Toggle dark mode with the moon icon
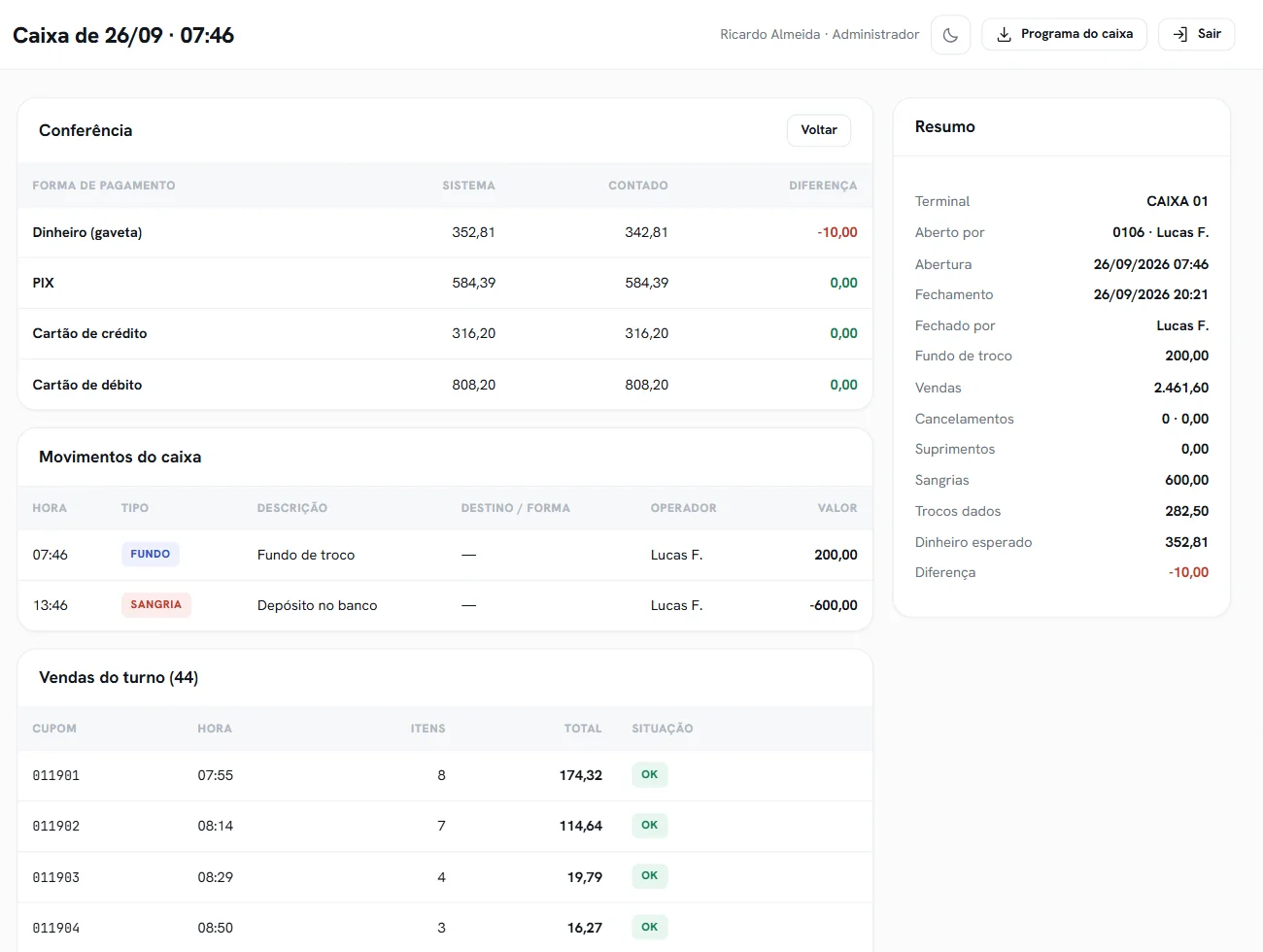The image size is (1263, 952). [950, 35]
